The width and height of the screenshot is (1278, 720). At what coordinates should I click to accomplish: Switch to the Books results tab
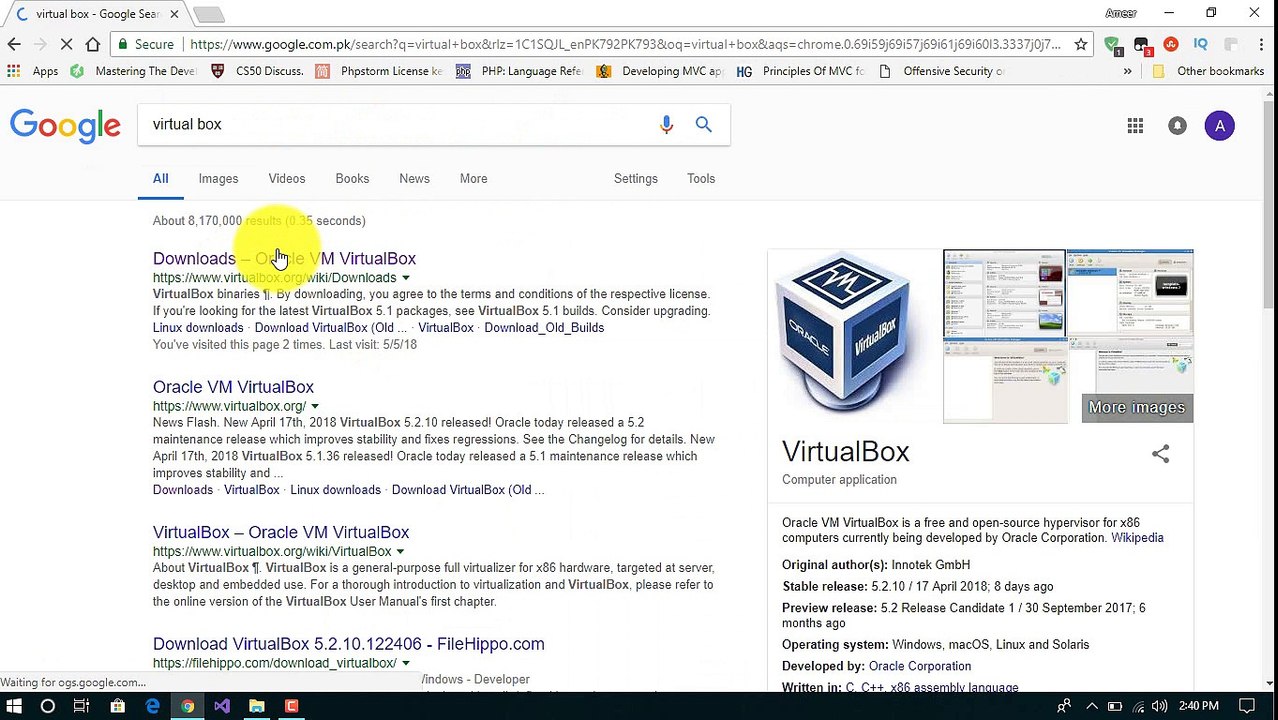(x=352, y=179)
